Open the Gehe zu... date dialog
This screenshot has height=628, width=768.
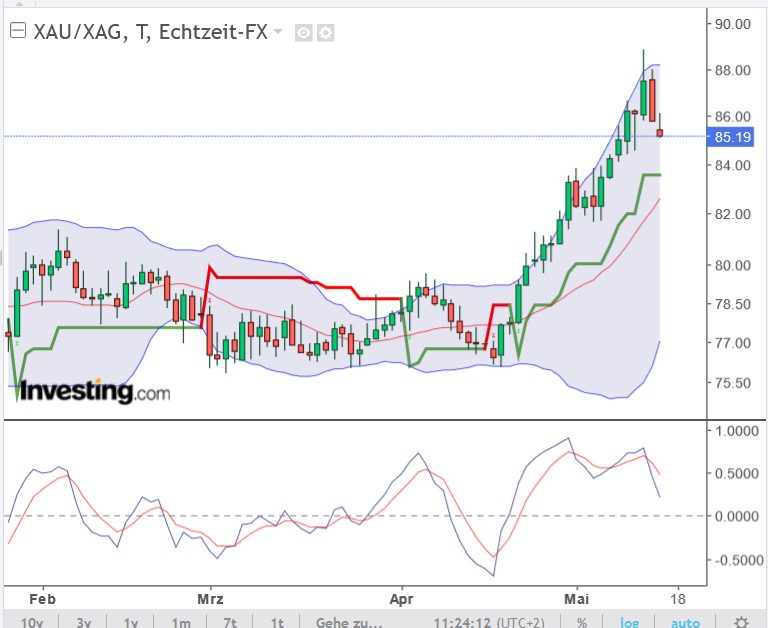(349, 623)
